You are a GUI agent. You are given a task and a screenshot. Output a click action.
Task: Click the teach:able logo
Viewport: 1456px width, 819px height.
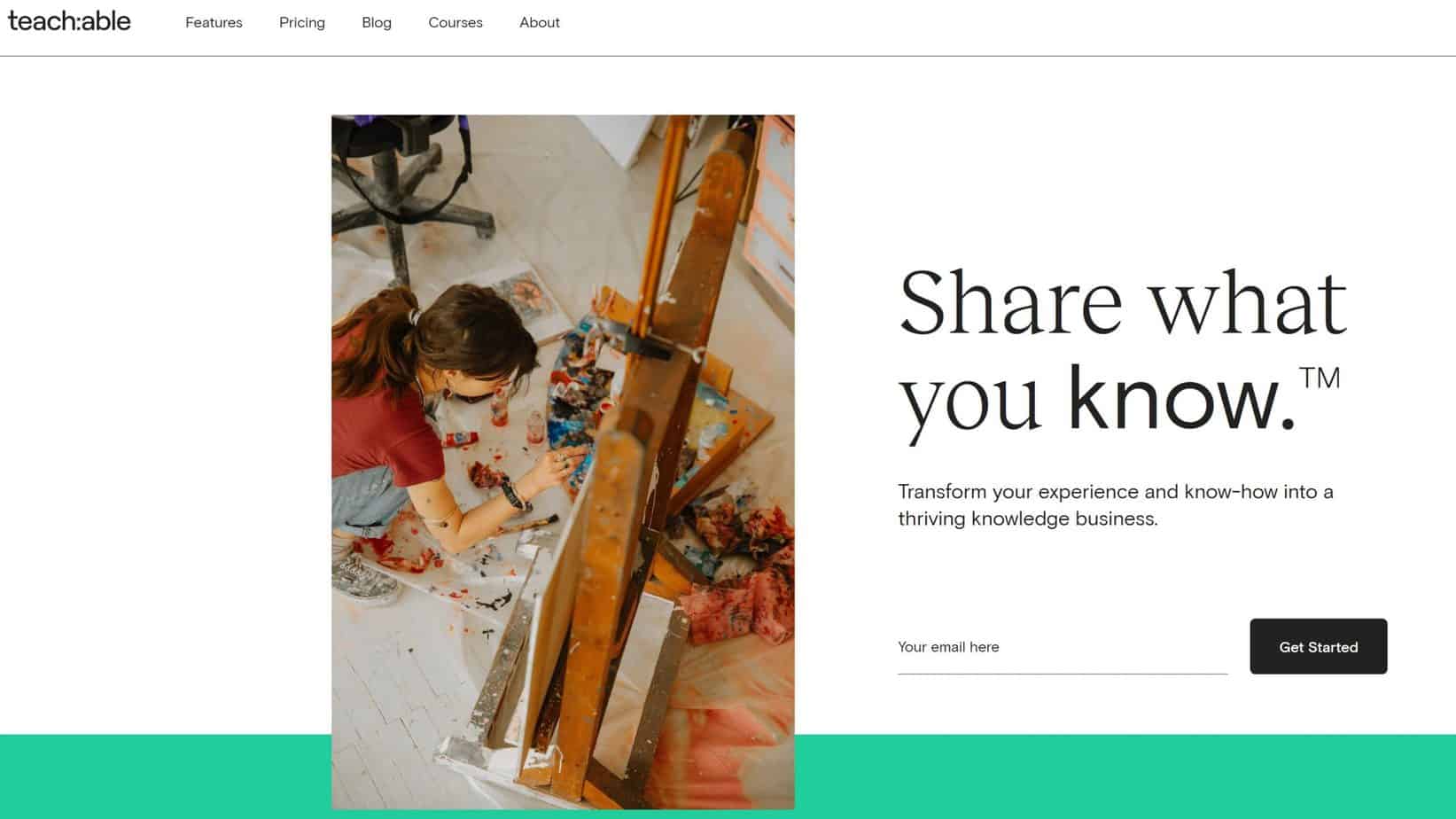pyautogui.click(x=69, y=21)
